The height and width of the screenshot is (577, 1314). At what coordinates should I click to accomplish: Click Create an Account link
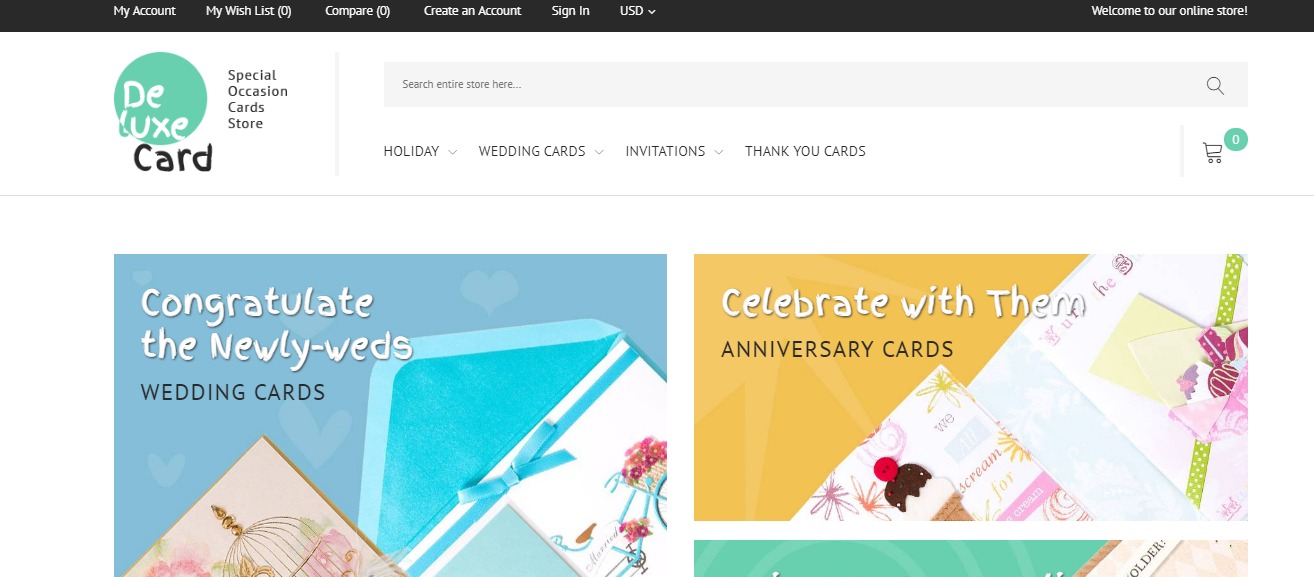pos(472,11)
